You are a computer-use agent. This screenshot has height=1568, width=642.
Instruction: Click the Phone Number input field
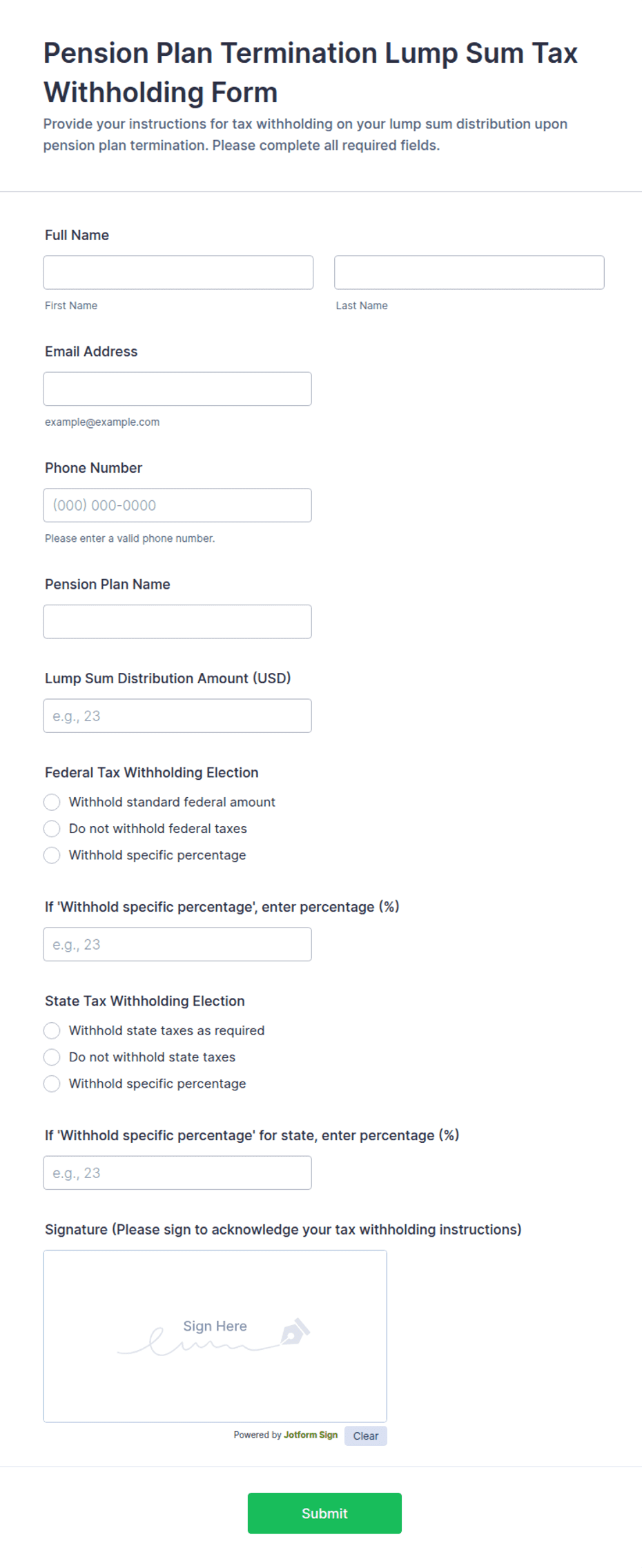pyautogui.click(x=177, y=505)
